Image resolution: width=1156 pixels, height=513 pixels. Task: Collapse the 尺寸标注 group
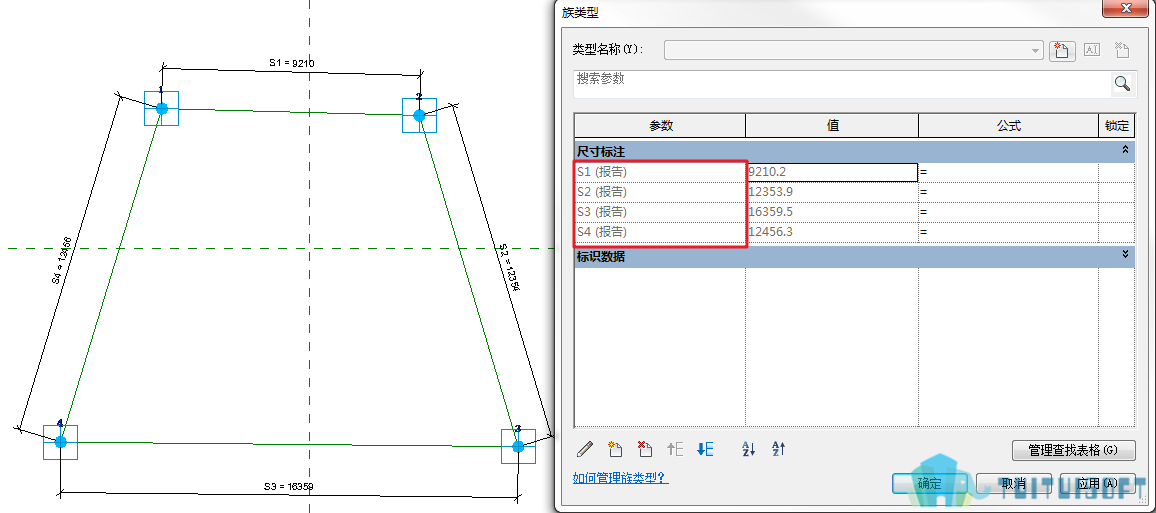[1125, 150]
